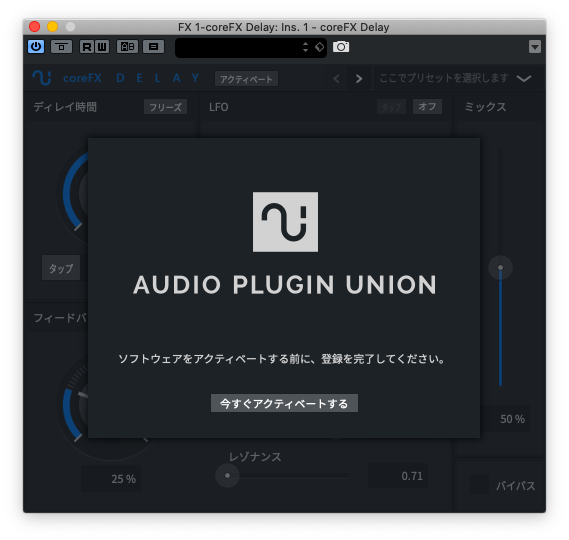Expand the ここでプリセットを選択します preset dropdown
This screenshot has width=569, height=540.
click(458, 78)
